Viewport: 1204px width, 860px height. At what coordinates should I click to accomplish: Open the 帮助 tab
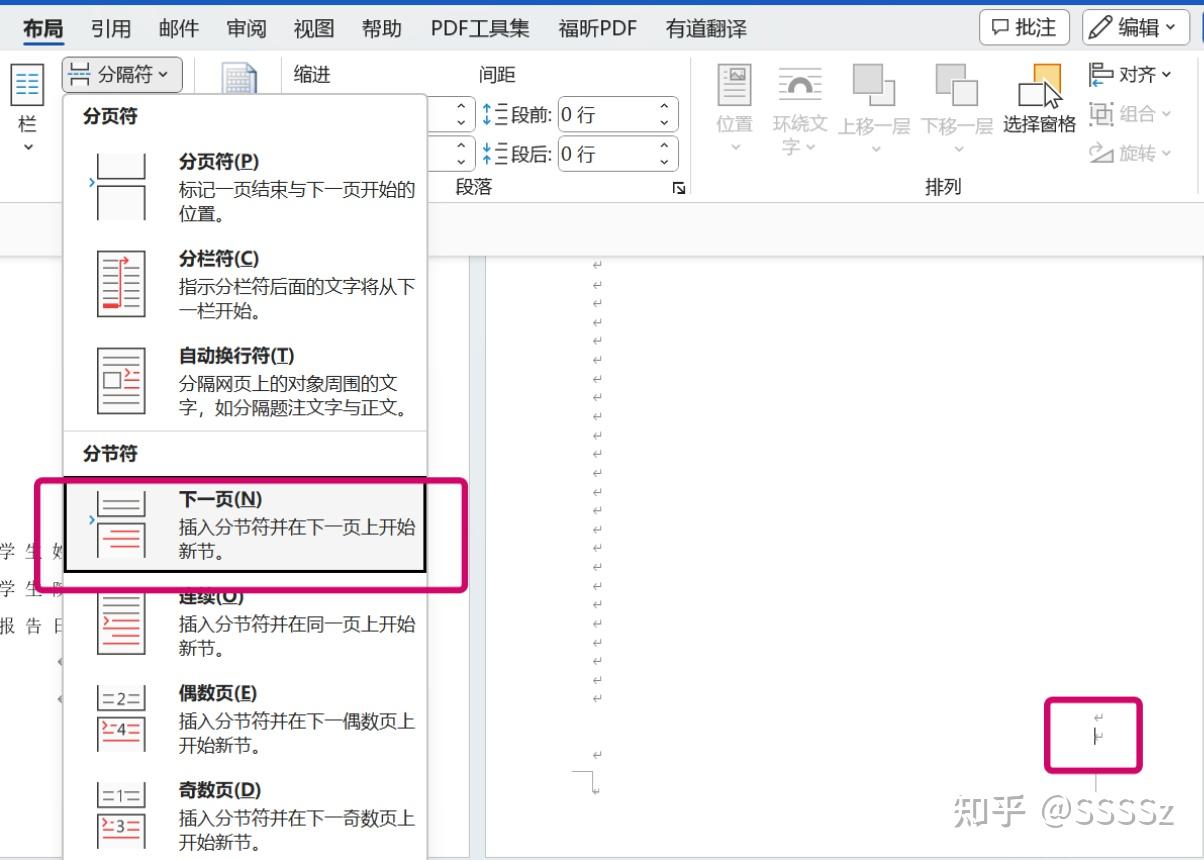tap(382, 28)
